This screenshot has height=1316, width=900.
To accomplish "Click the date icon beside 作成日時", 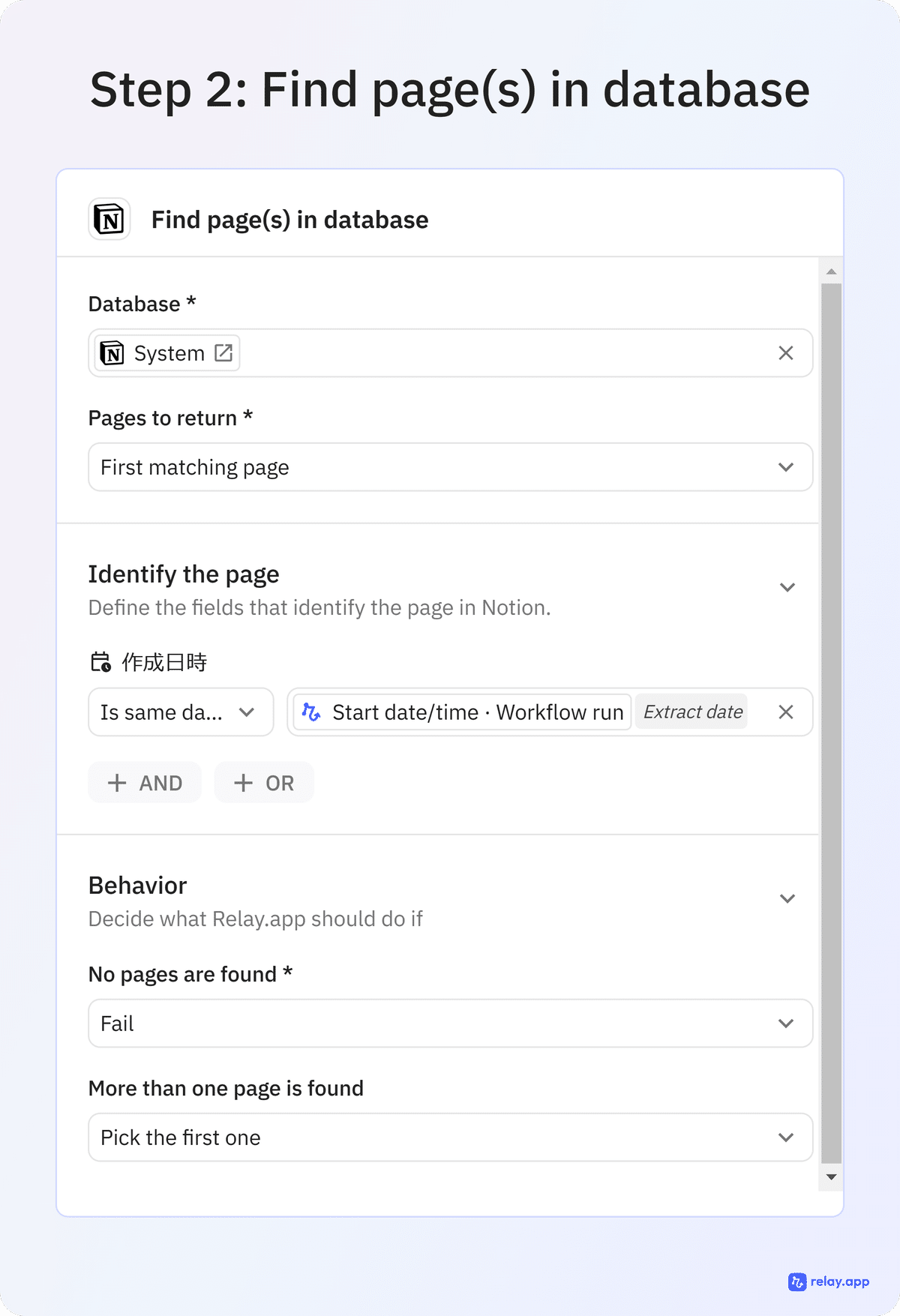I will point(100,662).
